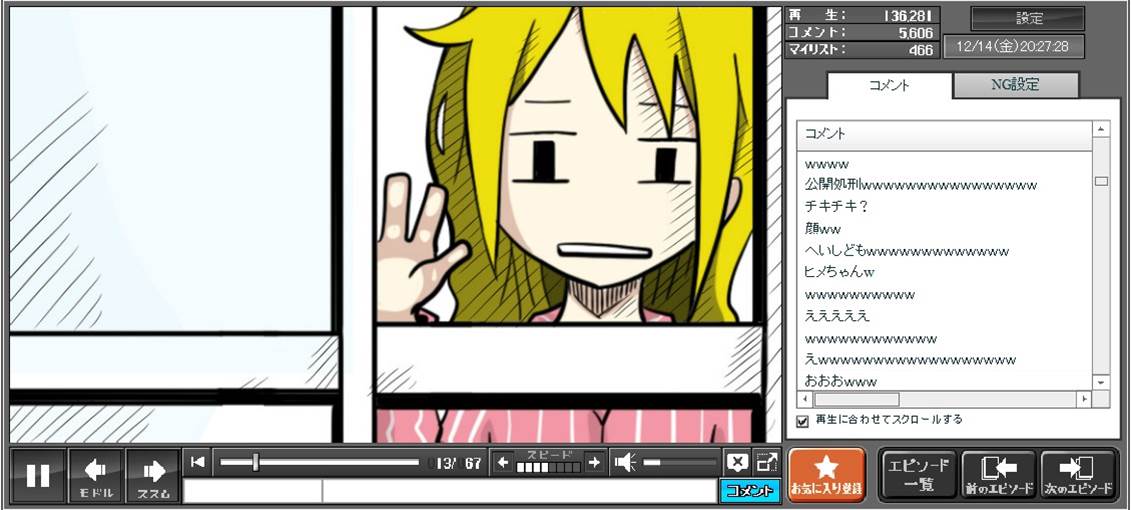Click the page progress slider
The height and width of the screenshot is (510, 1131).
[318, 462]
